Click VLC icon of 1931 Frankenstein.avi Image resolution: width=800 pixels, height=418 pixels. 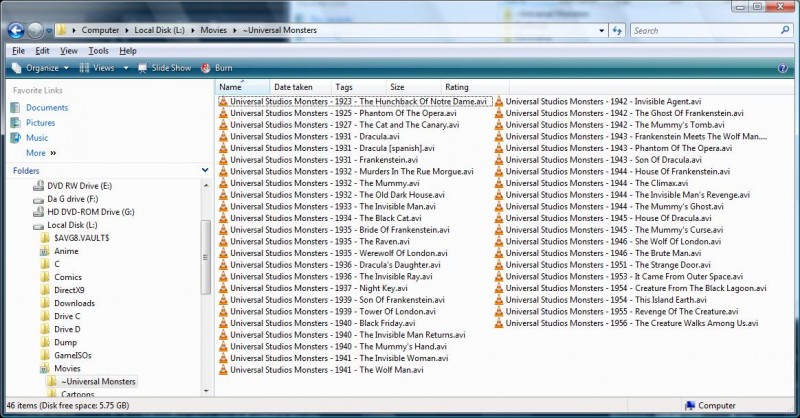pos(223,160)
